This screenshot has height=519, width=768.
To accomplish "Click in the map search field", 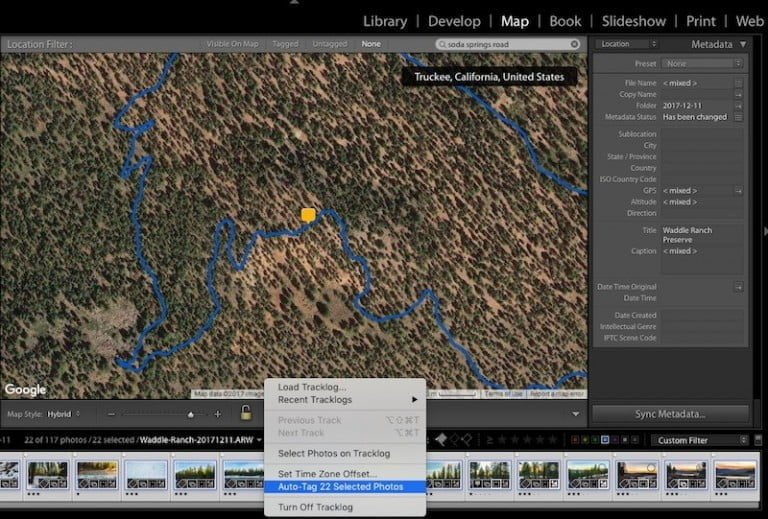I will tap(507, 44).
